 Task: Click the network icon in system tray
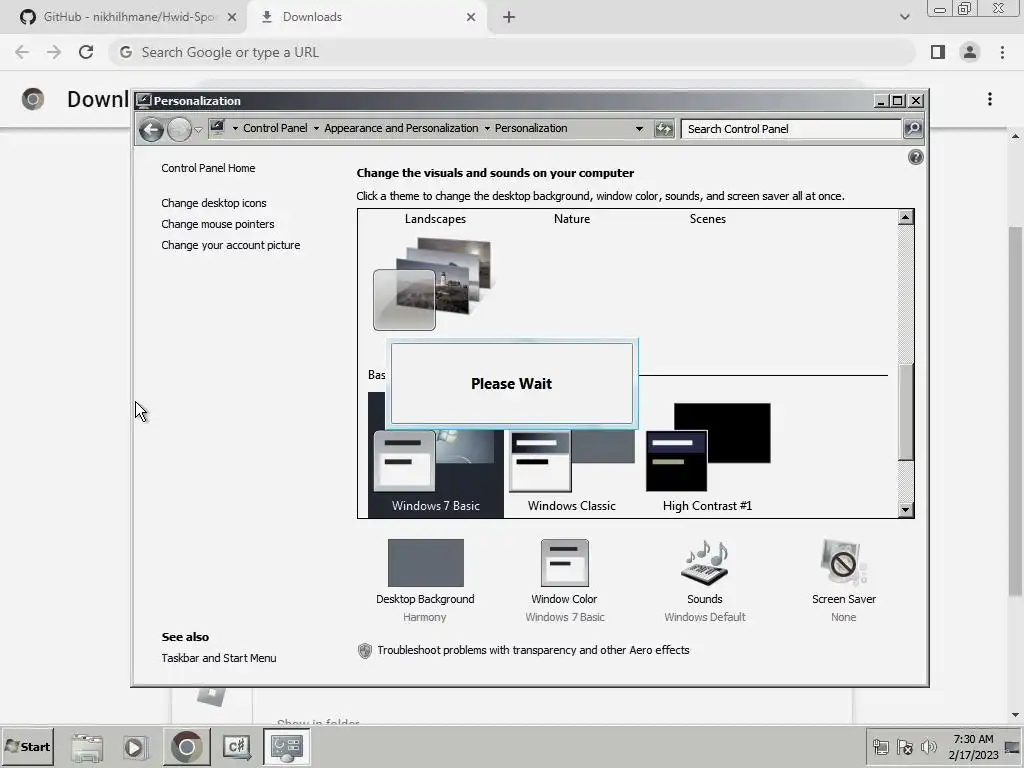(881, 746)
